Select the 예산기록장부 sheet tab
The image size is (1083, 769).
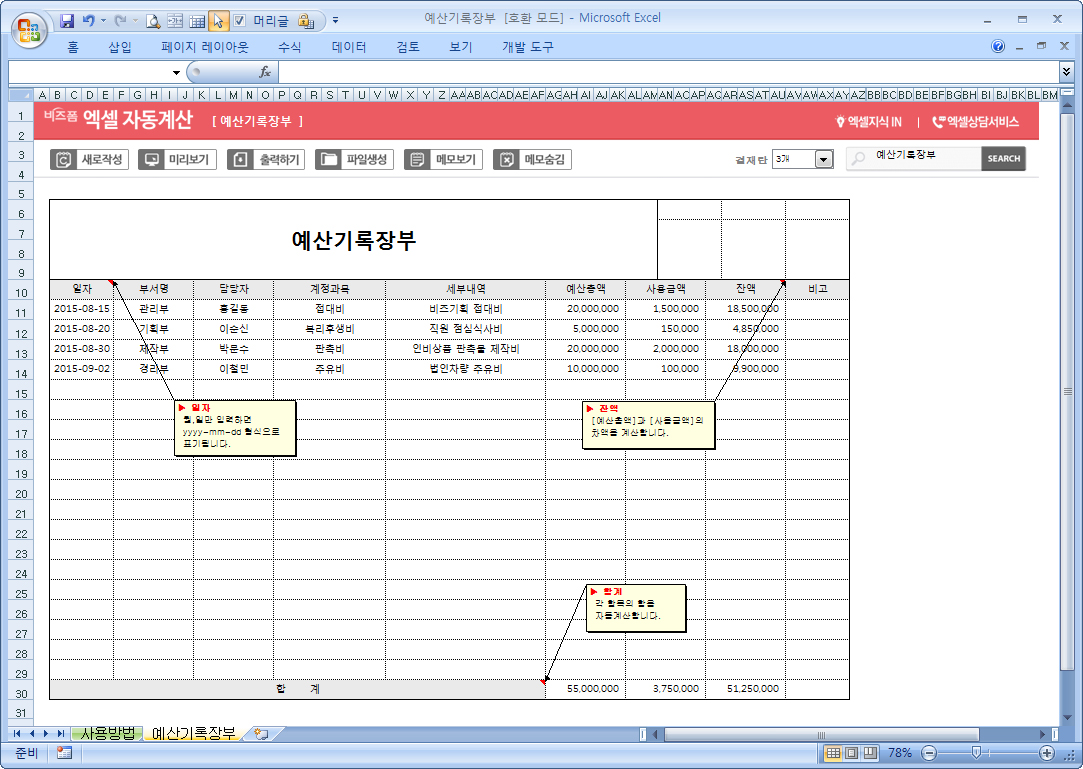coord(193,734)
